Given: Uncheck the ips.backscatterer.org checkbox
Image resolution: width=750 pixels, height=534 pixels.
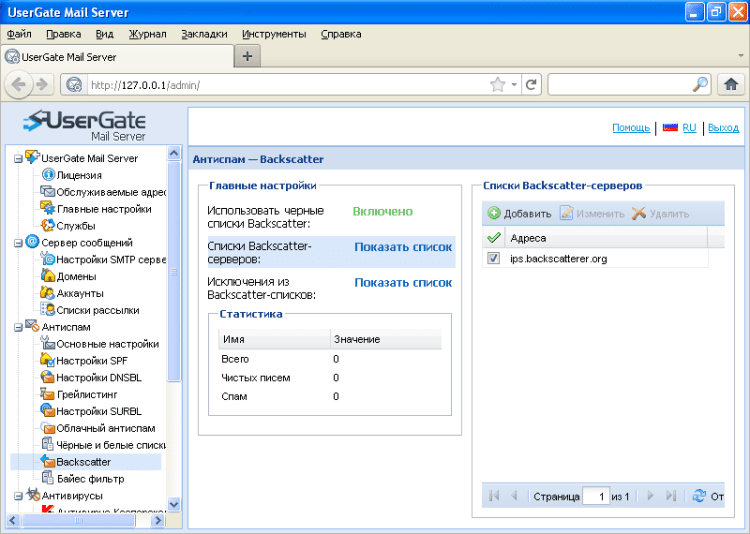Looking at the screenshot, I should [493, 258].
